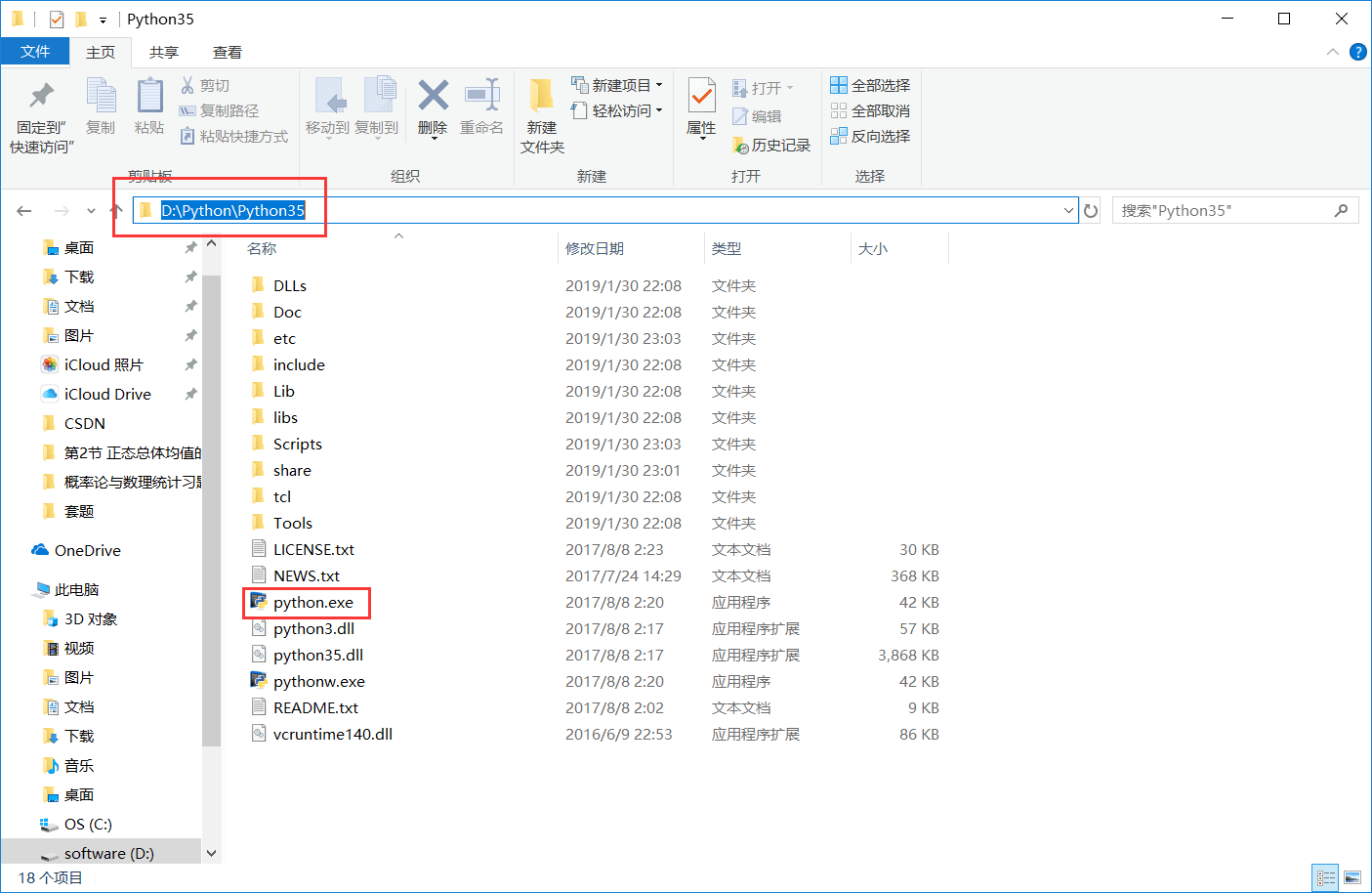Click Select all in ribbon
Viewport: 1372px width, 893px height.
coord(870,86)
